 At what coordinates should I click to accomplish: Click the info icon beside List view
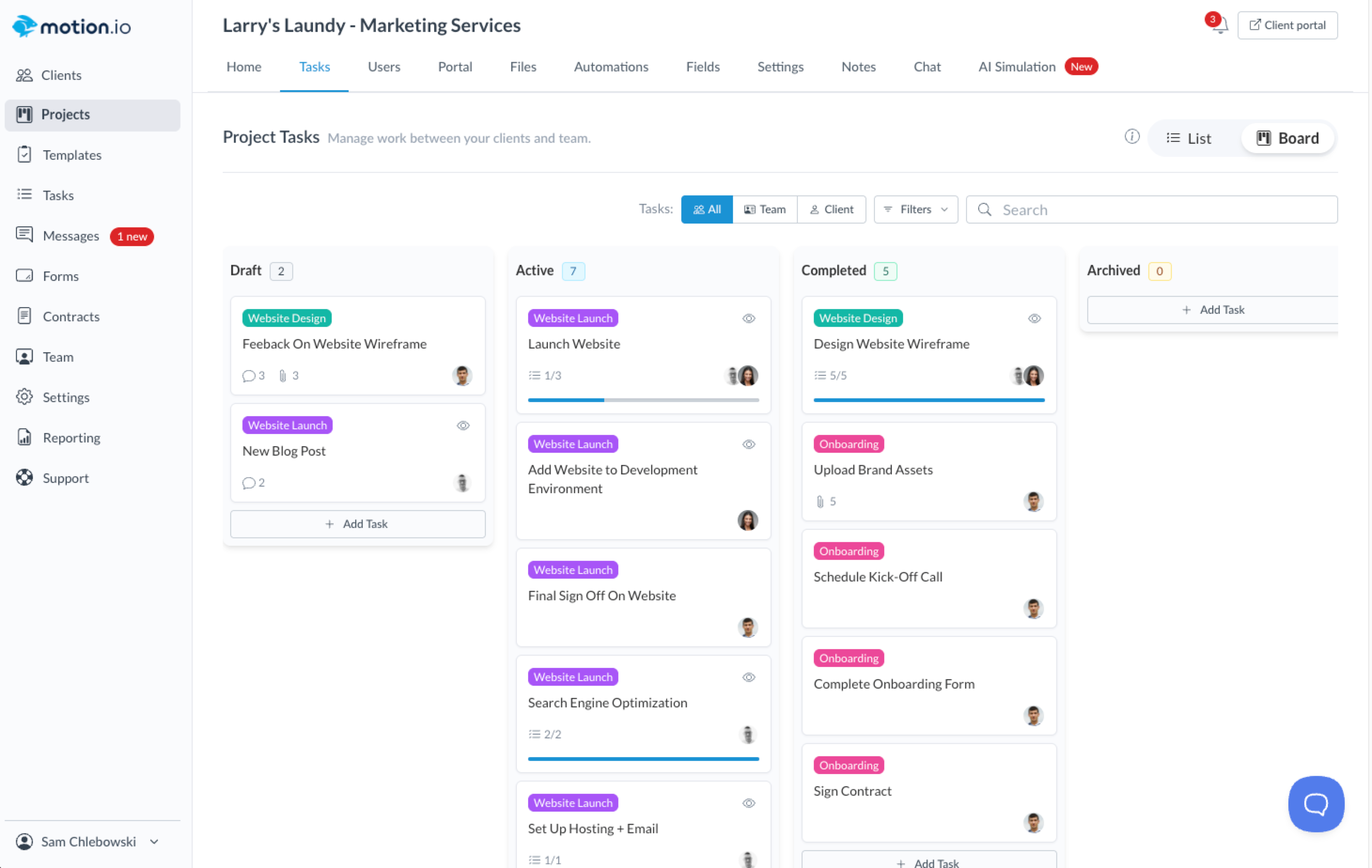(1131, 137)
